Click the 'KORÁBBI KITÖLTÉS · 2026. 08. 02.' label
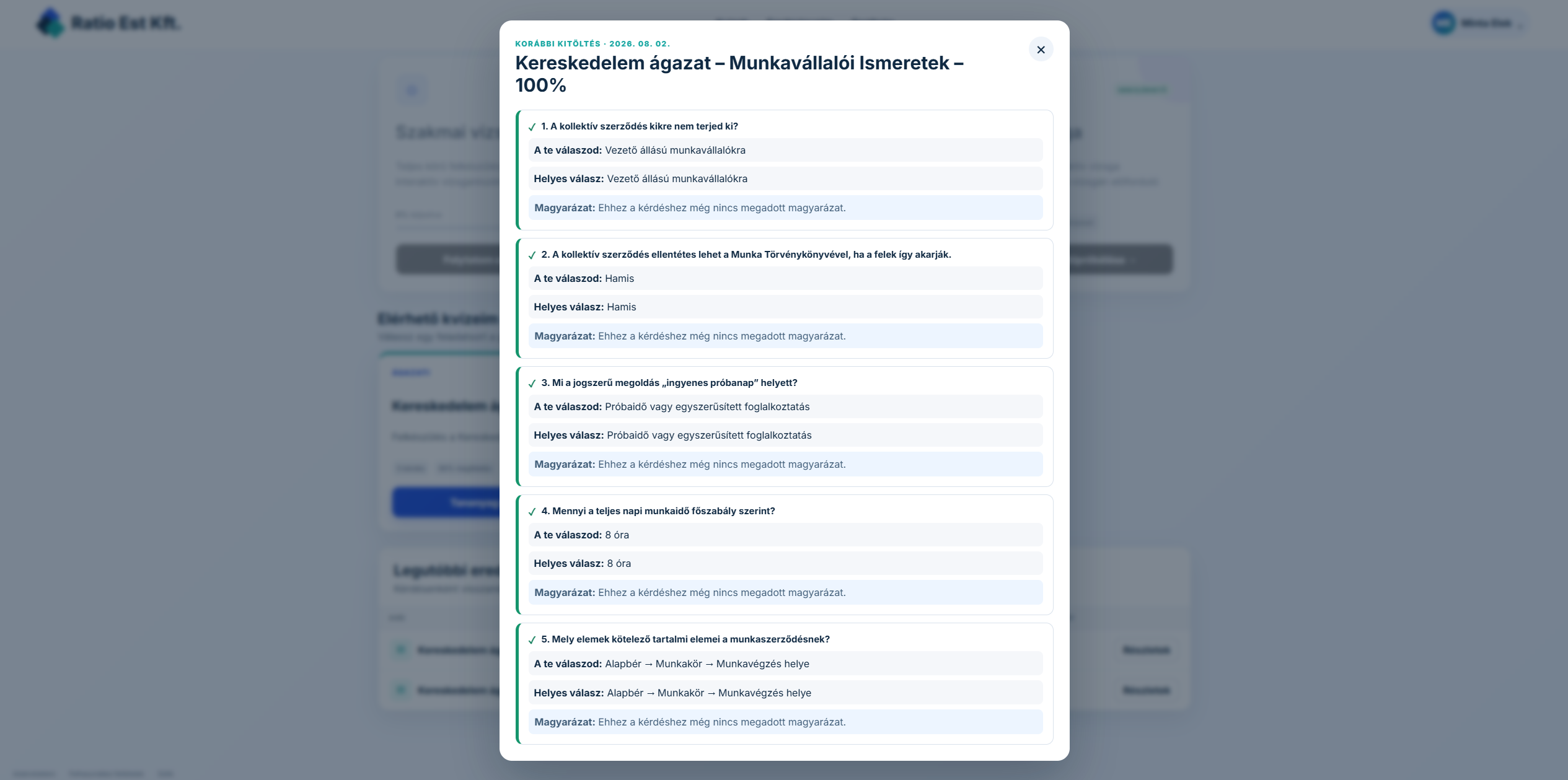The width and height of the screenshot is (1568, 780). click(x=592, y=44)
